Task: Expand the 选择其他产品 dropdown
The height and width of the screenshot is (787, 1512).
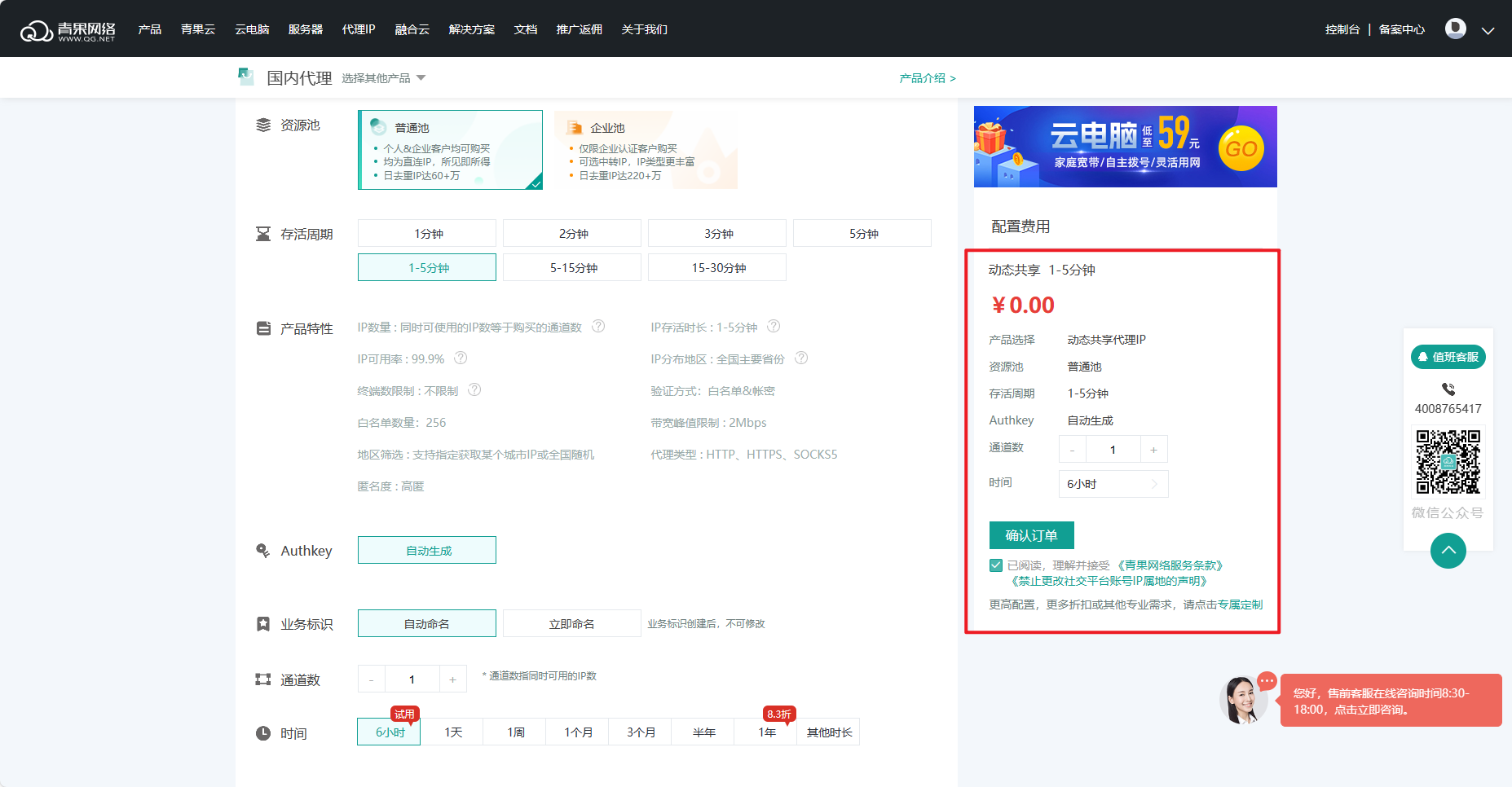Action: 383,78
